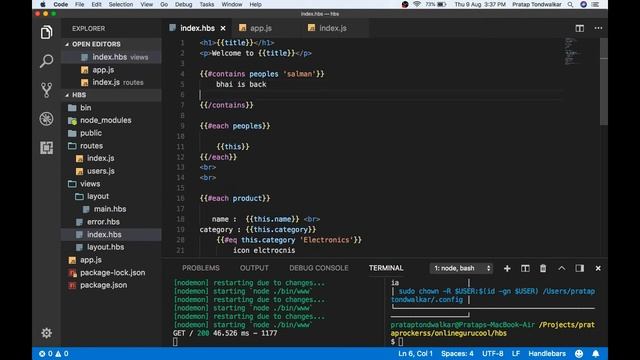Viewport: 640px width, 360px height.
Task: Kill terminal with trash icon
Action: pyautogui.click(x=543, y=268)
